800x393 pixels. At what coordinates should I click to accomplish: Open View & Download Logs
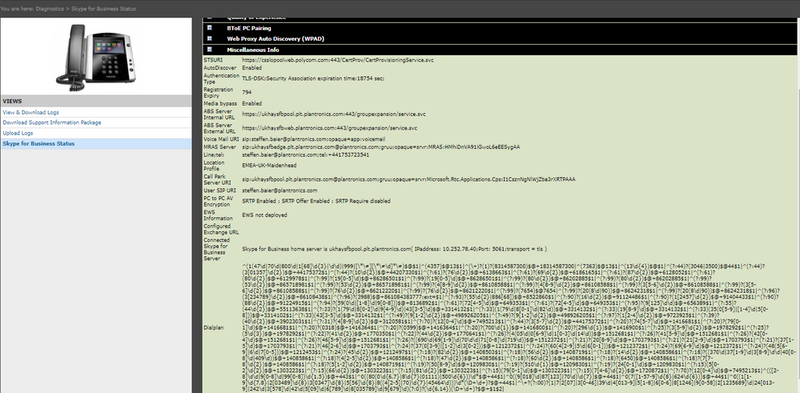31,112
